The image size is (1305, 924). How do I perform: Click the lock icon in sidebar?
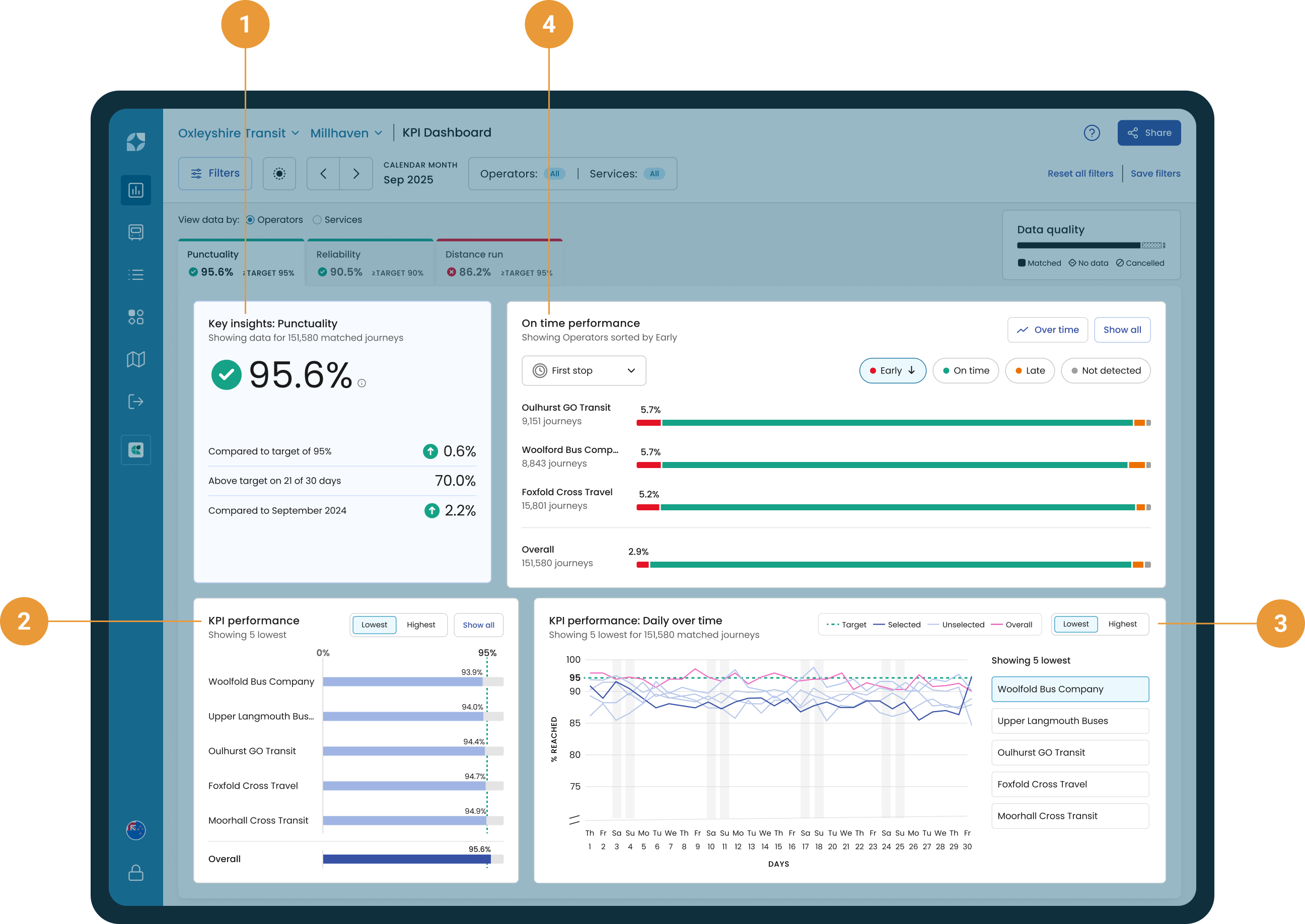point(135,872)
